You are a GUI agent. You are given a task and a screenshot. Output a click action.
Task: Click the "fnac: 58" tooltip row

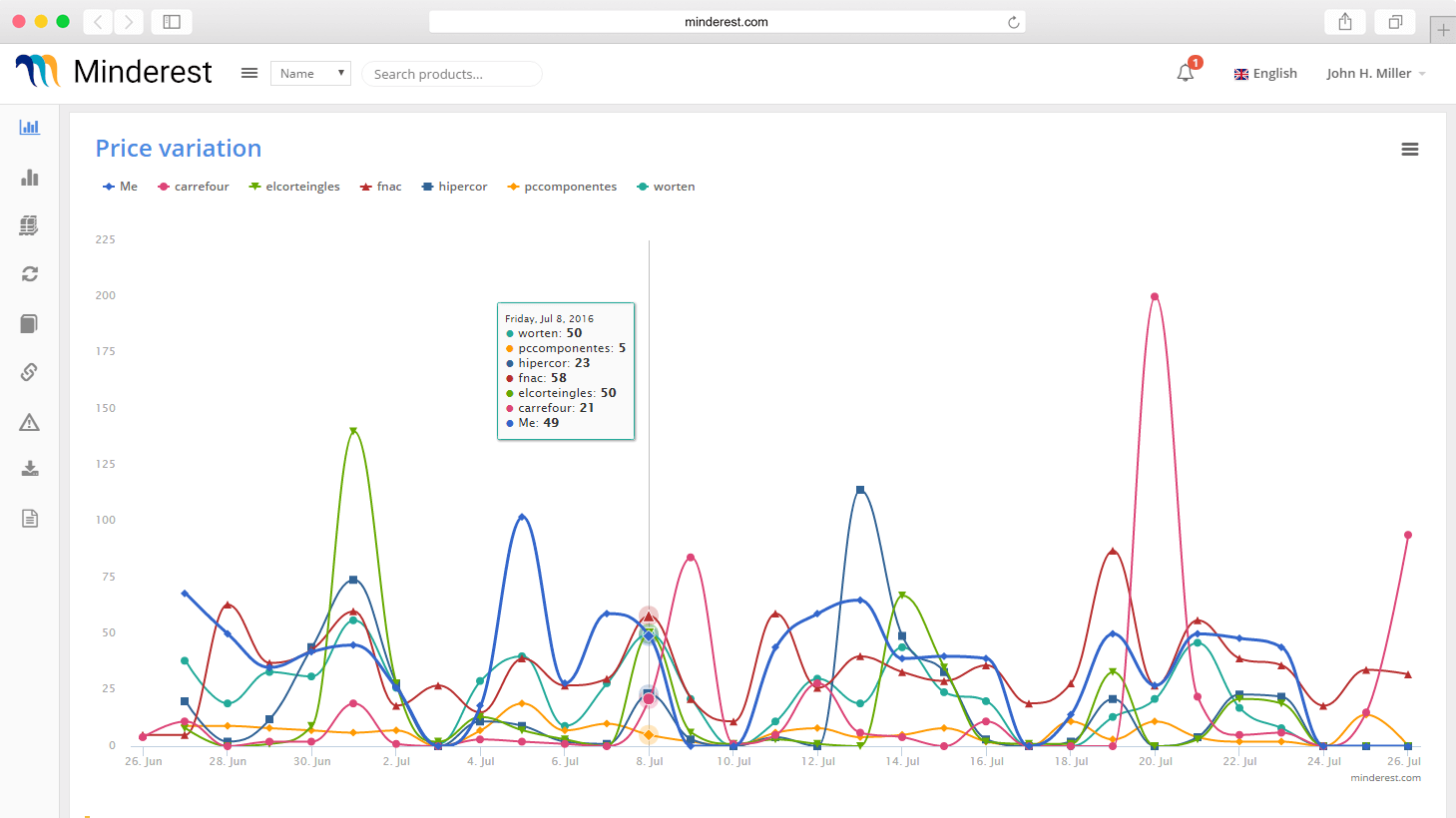(x=536, y=378)
